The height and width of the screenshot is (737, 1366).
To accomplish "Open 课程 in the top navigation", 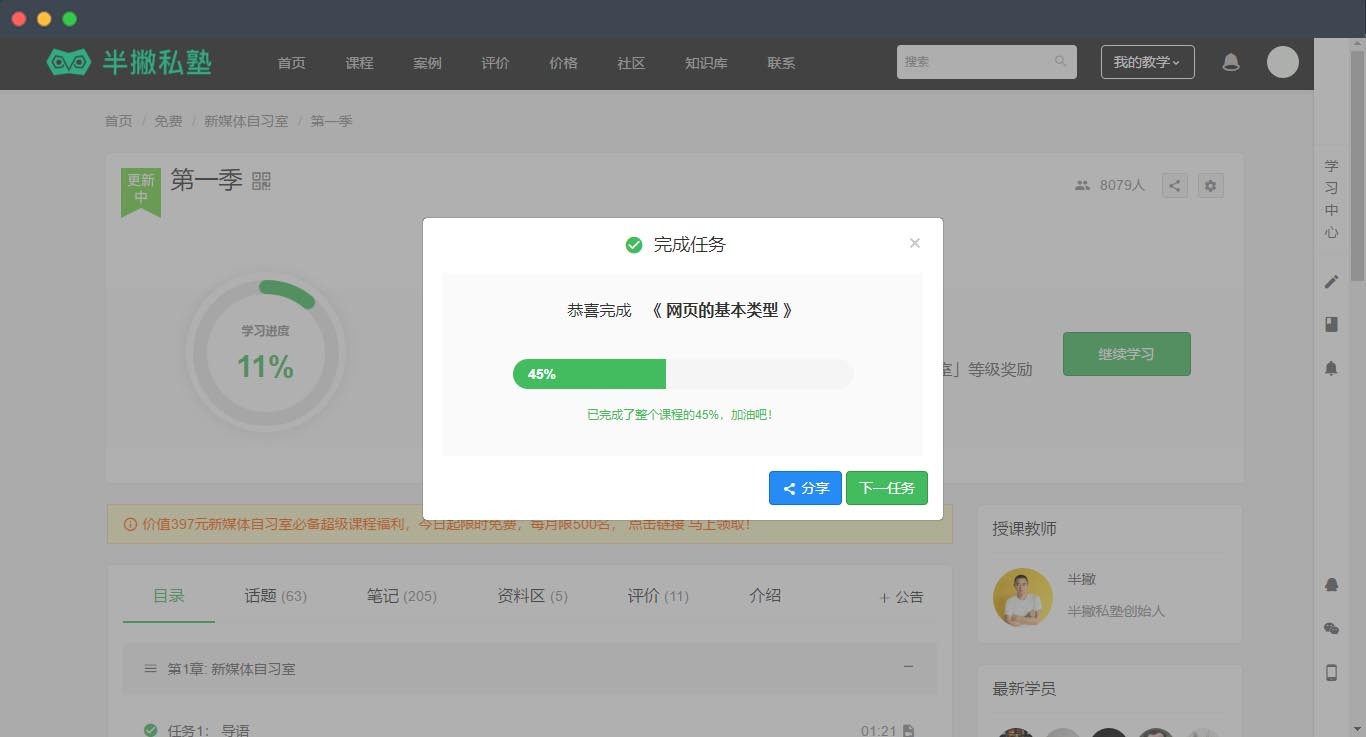I will (x=359, y=63).
